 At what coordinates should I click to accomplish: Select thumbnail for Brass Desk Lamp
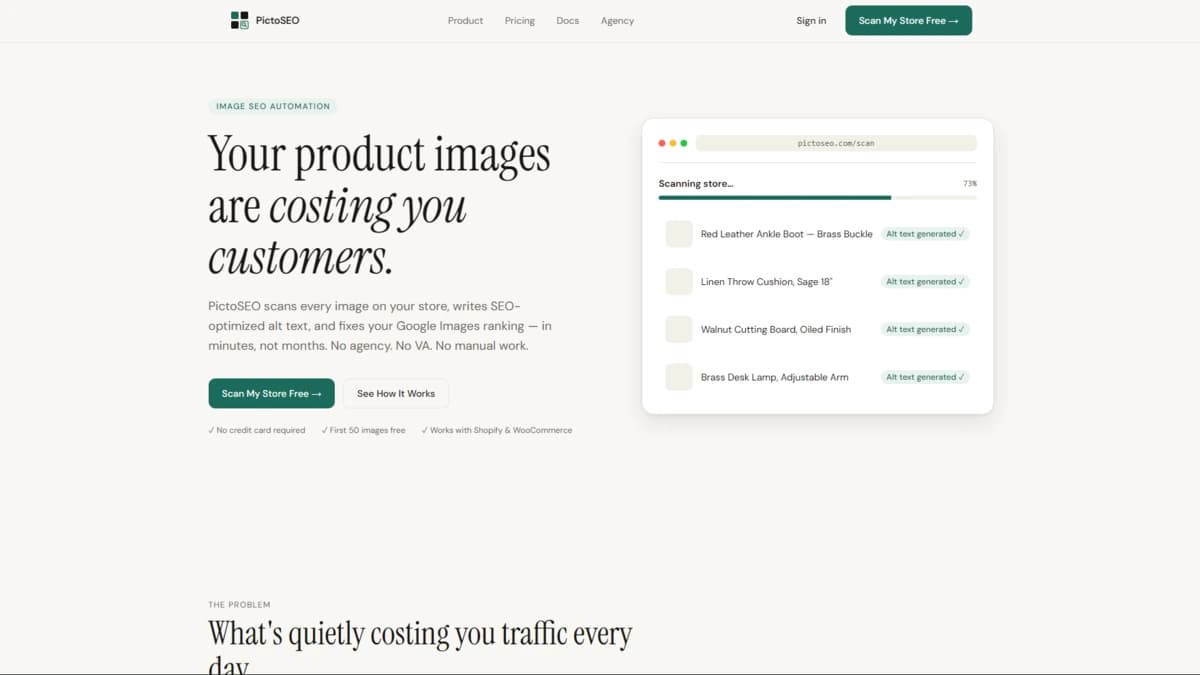point(679,377)
